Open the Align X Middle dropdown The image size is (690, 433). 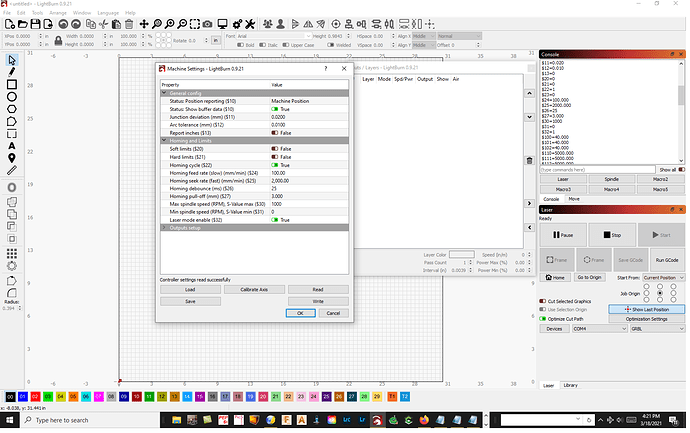pyautogui.click(x=423, y=36)
